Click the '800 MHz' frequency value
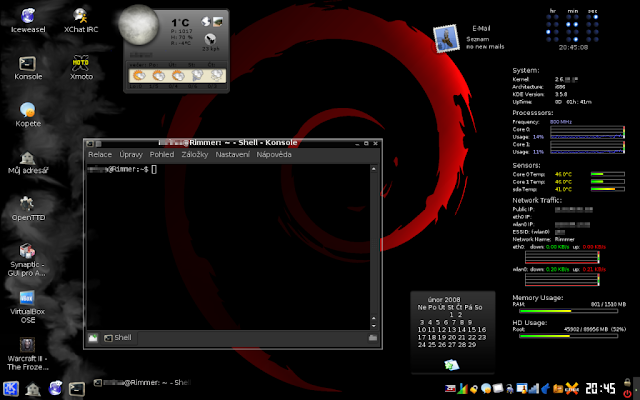 561,122
